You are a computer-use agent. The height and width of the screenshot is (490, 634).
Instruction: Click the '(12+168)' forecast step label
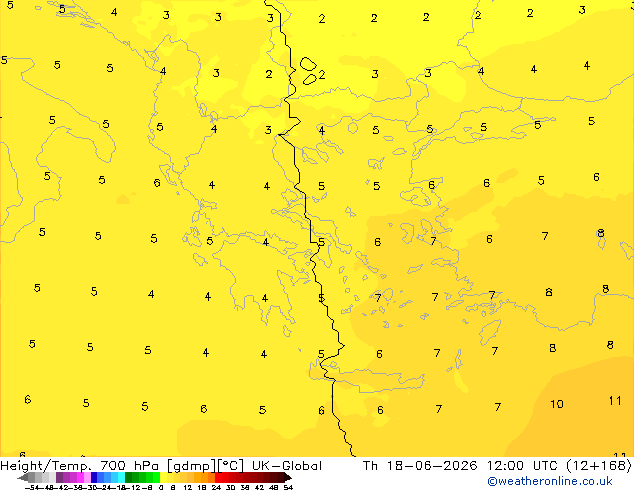[599, 466]
